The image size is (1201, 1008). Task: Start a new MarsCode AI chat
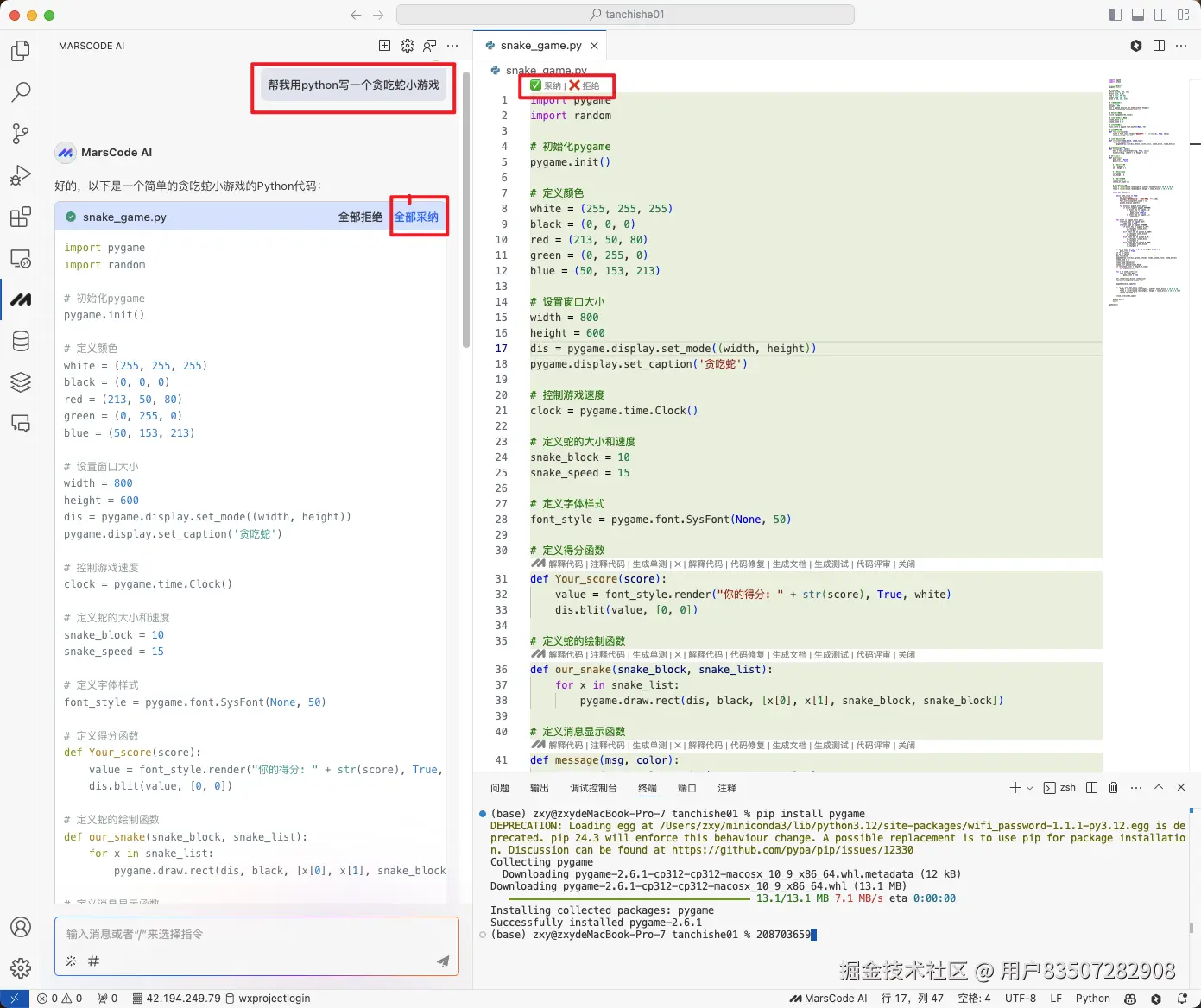point(385,46)
